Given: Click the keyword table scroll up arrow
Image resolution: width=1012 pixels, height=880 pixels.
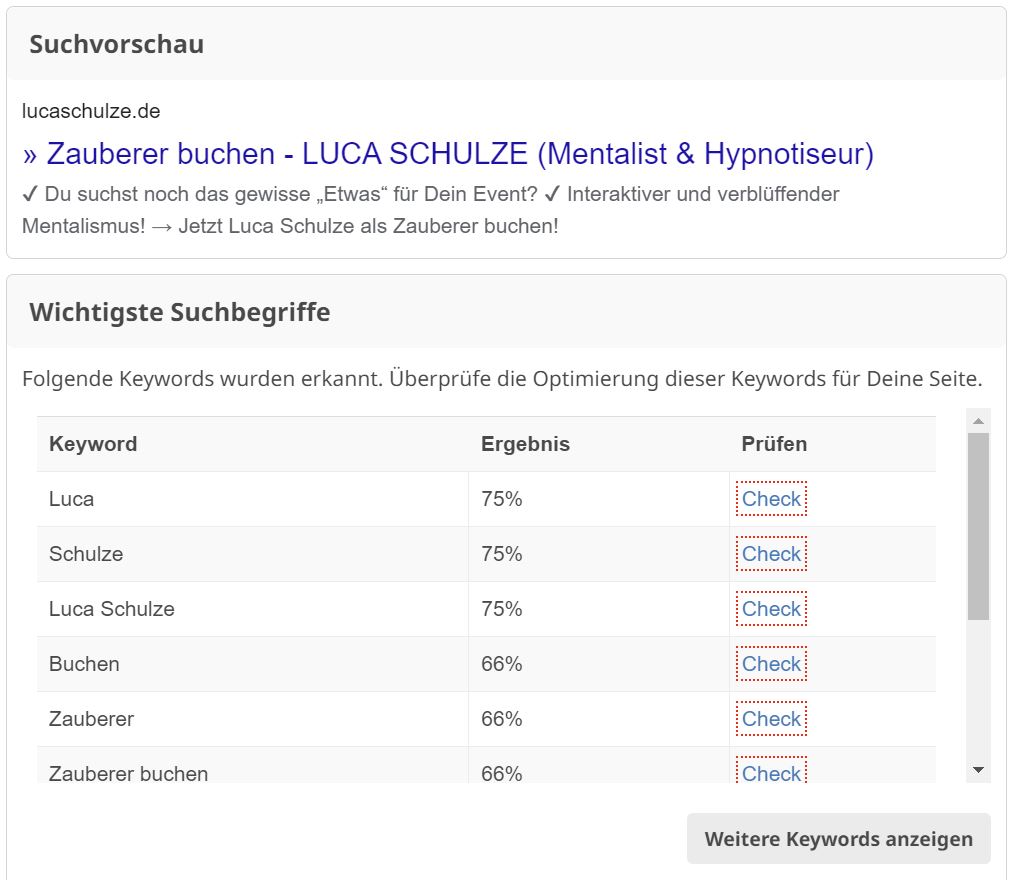Looking at the screenshot, I should coord(978,421).
